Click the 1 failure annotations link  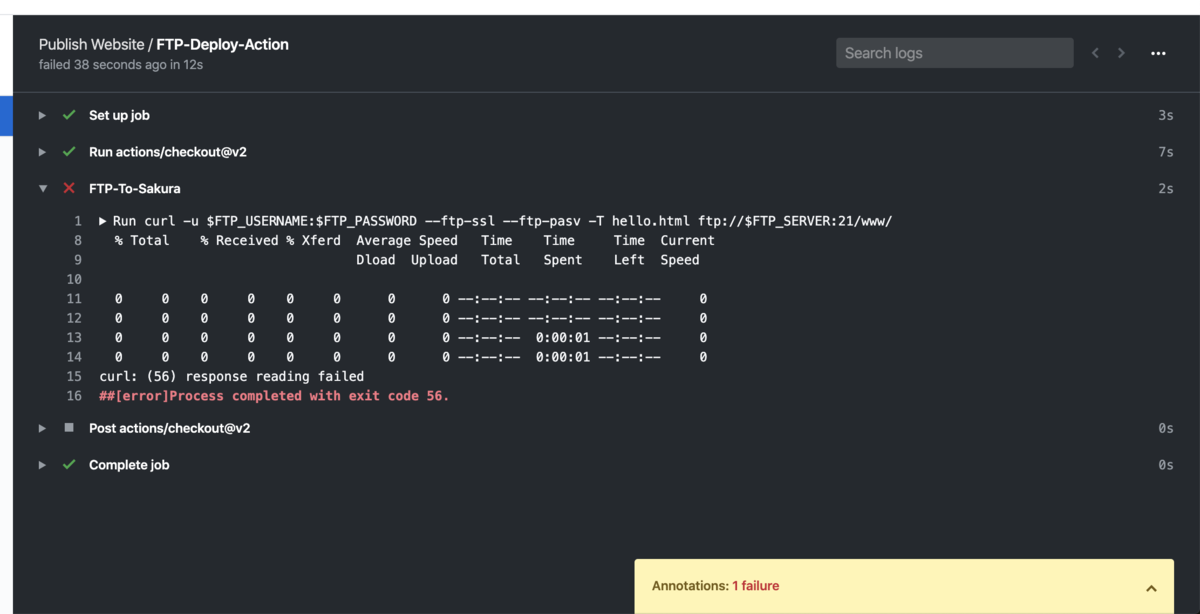[x=755, y=586]
